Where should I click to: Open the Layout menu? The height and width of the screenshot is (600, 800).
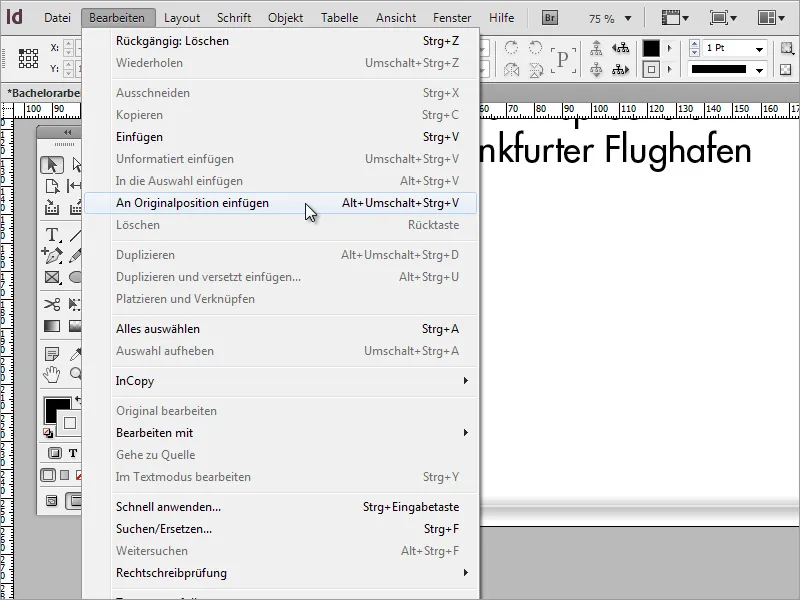pos(182,18)
